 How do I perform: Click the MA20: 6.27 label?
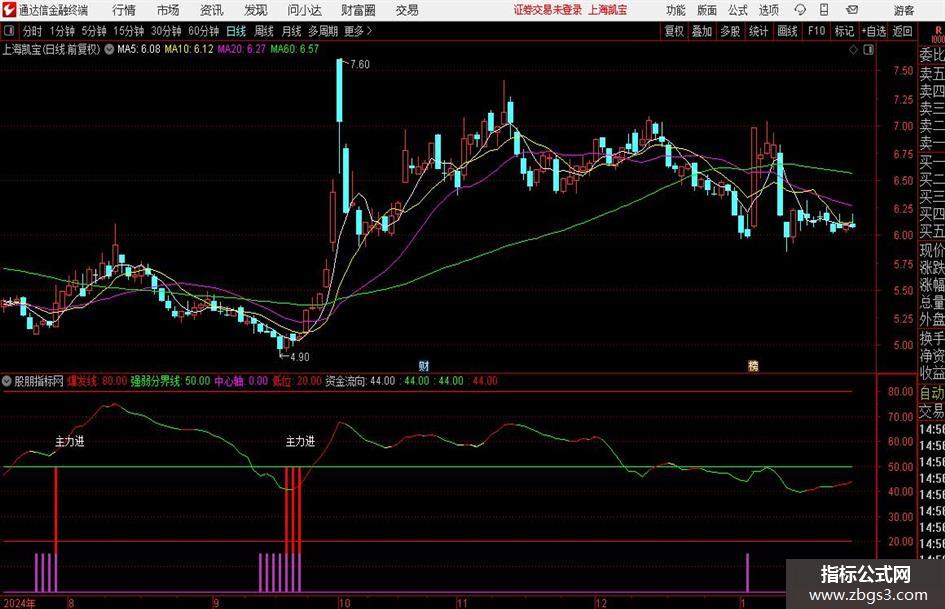click(242, 49)
